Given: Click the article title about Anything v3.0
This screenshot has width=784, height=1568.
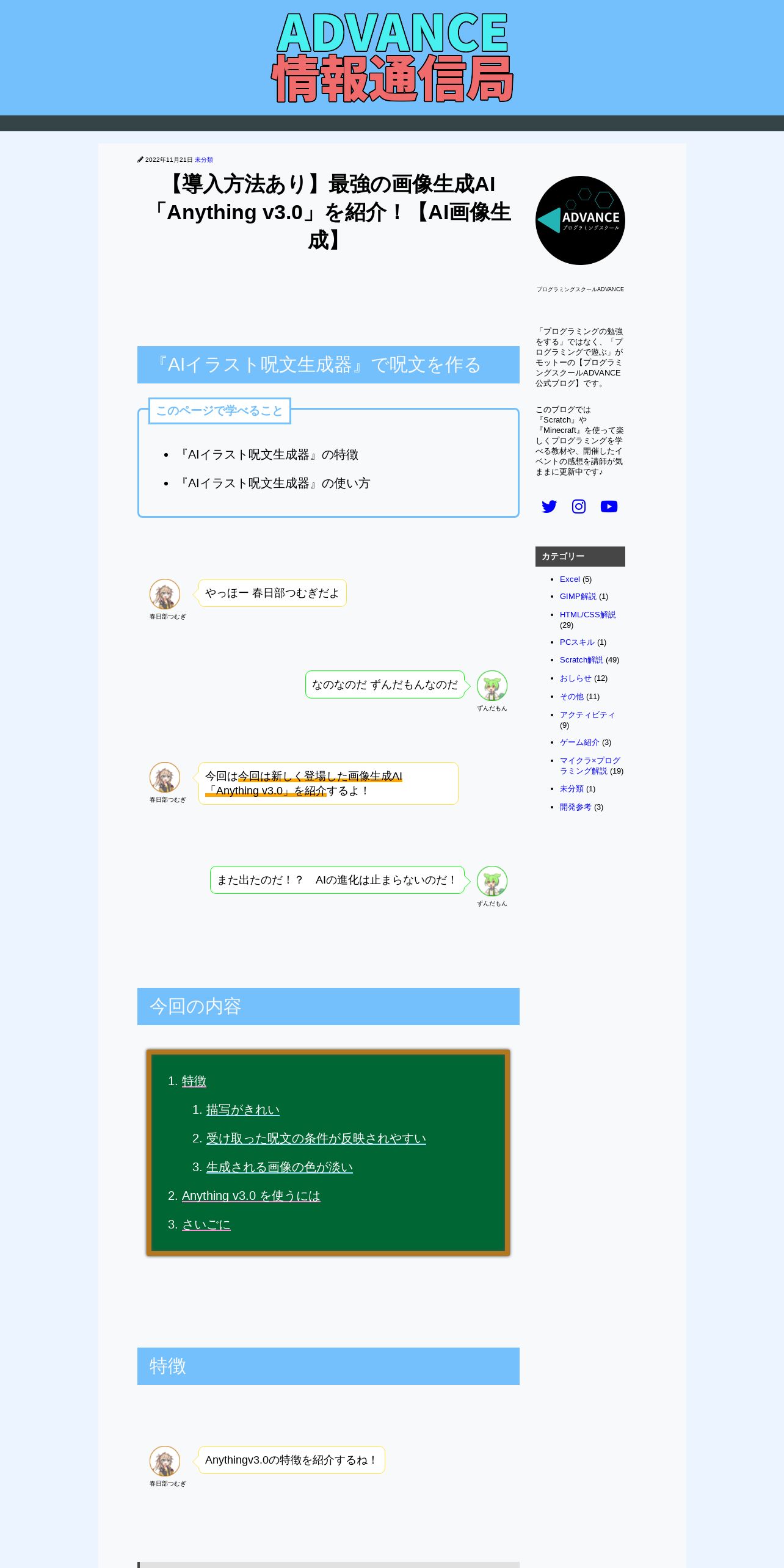Looking at the screenshot, I should tap(328, 212).
